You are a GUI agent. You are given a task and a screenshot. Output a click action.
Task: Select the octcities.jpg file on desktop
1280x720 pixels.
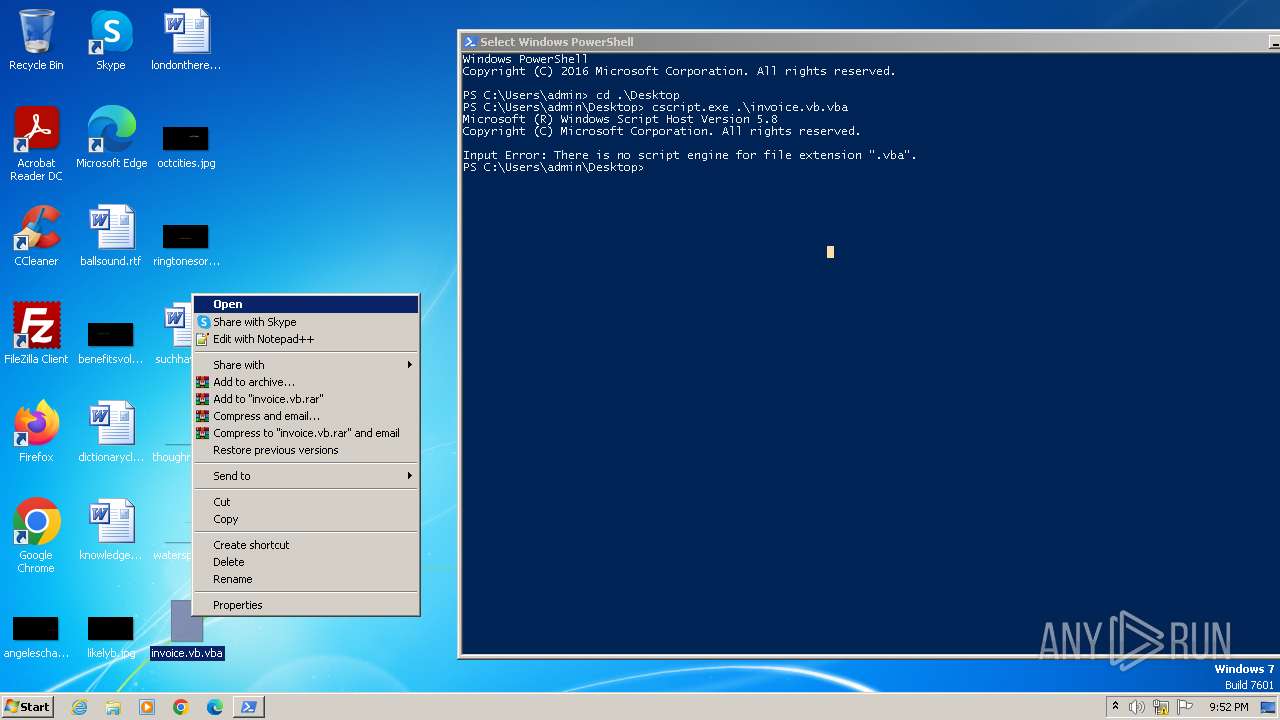[x=186, y=146]
